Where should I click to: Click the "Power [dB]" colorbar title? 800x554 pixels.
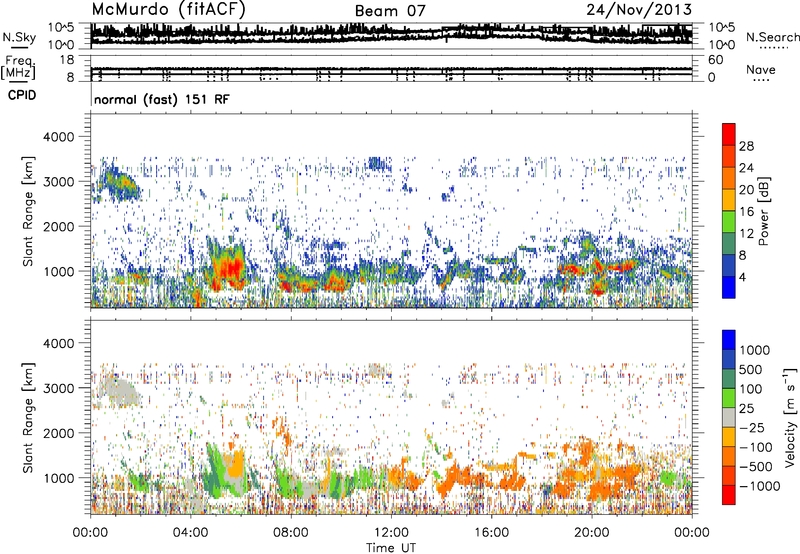[x=764, y=211]
